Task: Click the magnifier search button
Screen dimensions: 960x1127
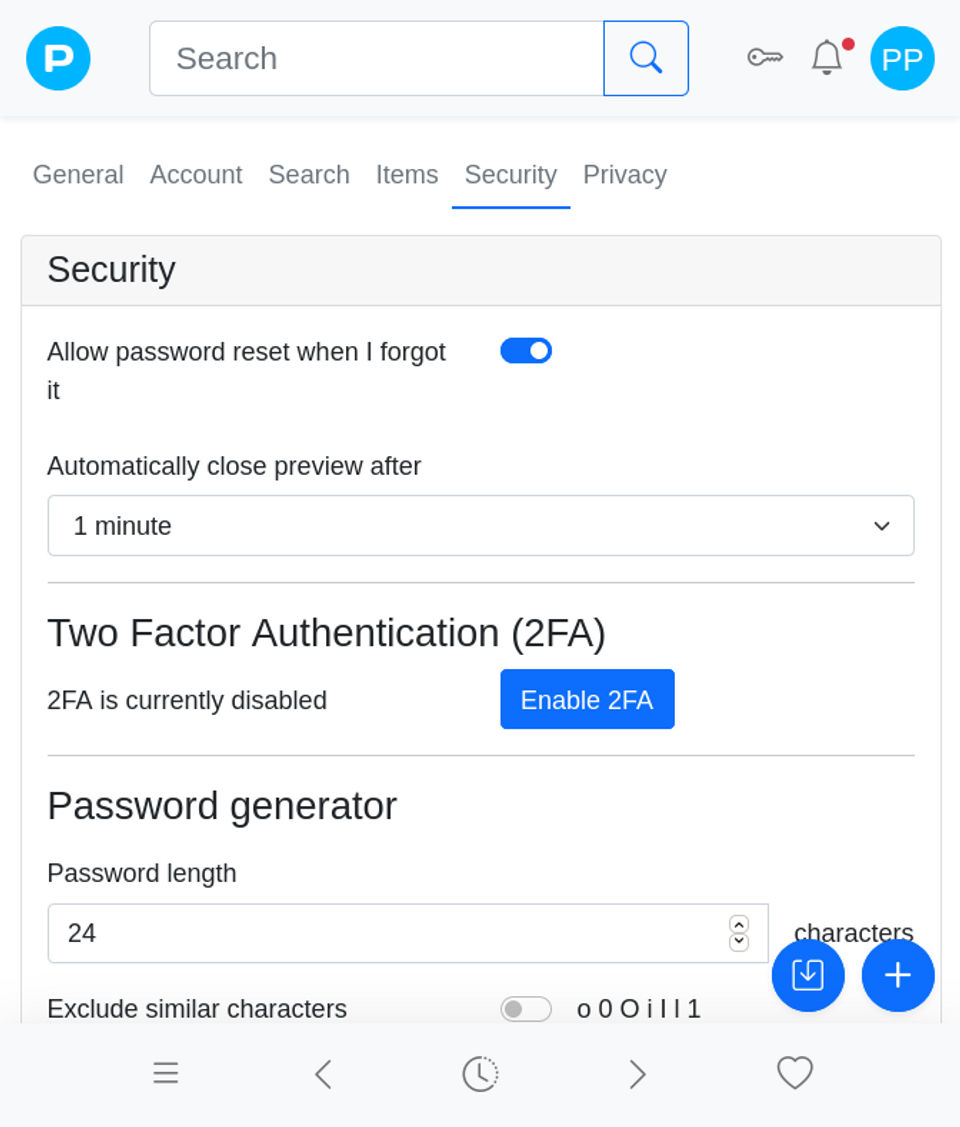Action: [646, 58]
